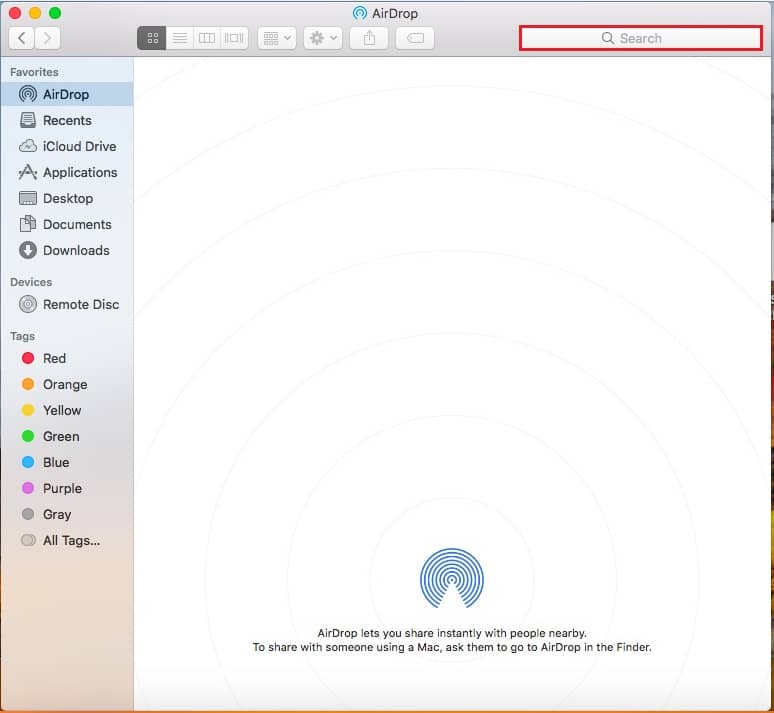Click the Devices section header

(x=31, y=282)
